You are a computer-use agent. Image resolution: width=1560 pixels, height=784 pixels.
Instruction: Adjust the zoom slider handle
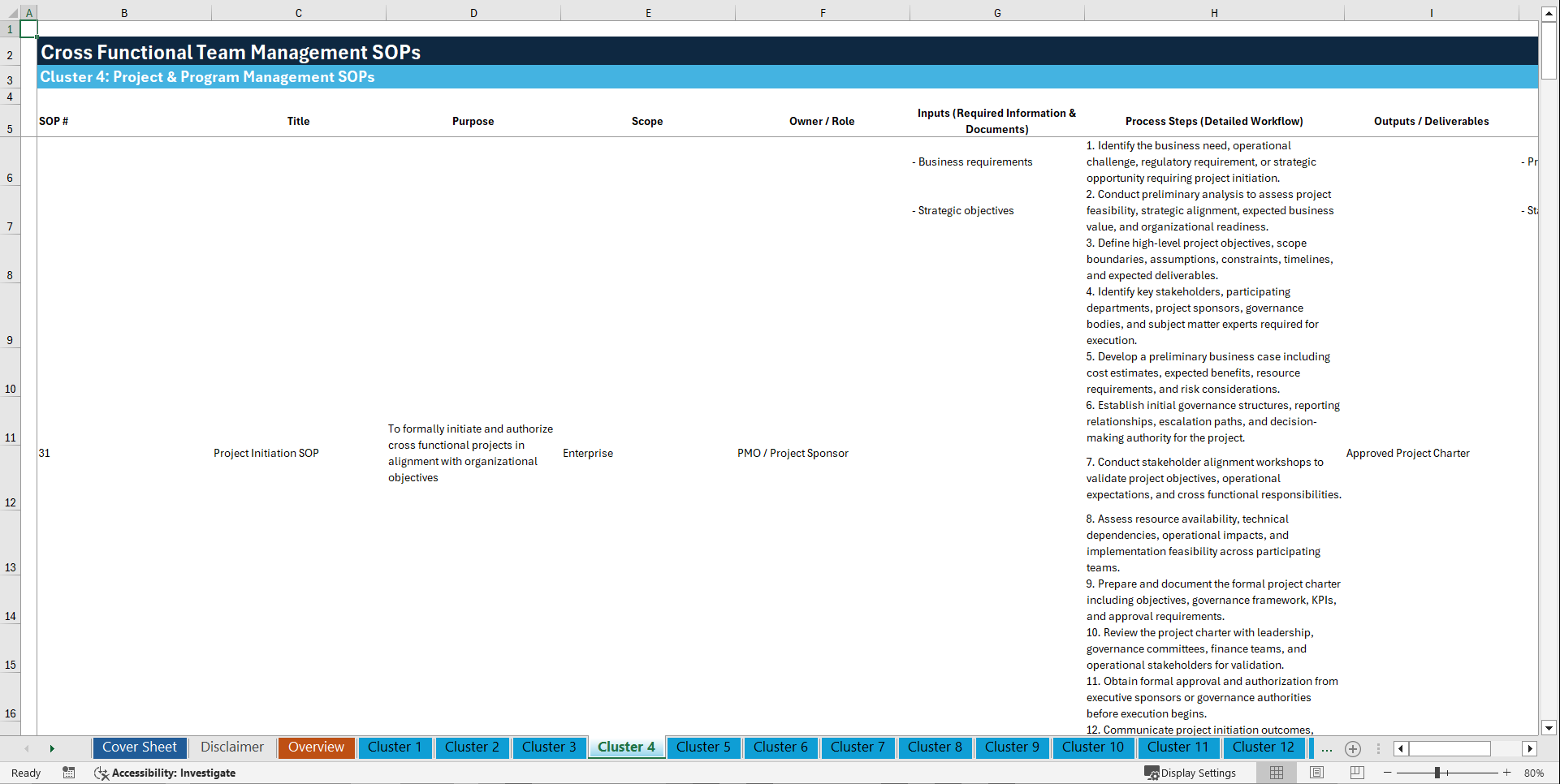1437,773
